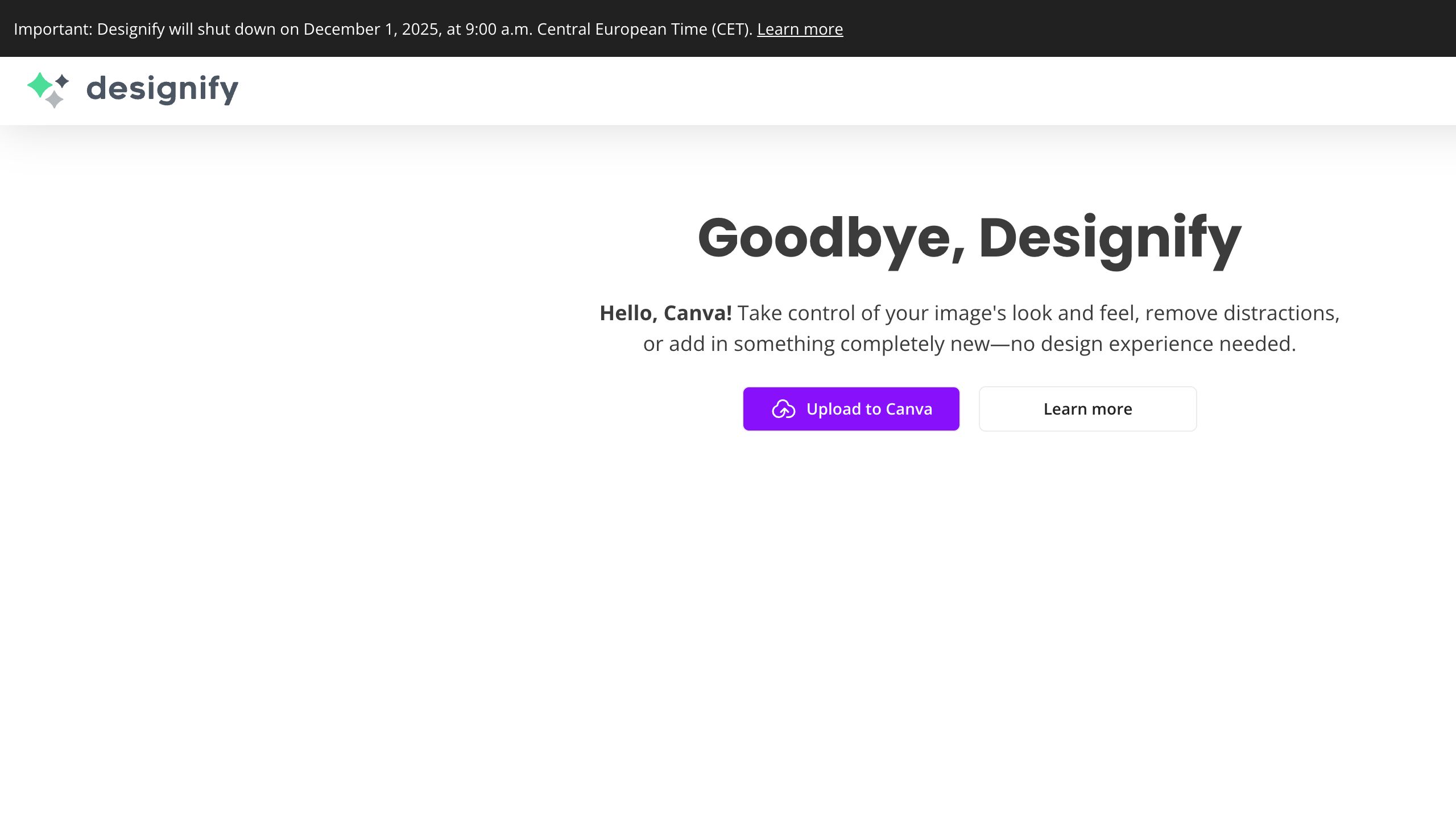Viewport: 1456px width, 819px height.
Task: Click text 'or add in something completely new'
Action: coord(816,344)
